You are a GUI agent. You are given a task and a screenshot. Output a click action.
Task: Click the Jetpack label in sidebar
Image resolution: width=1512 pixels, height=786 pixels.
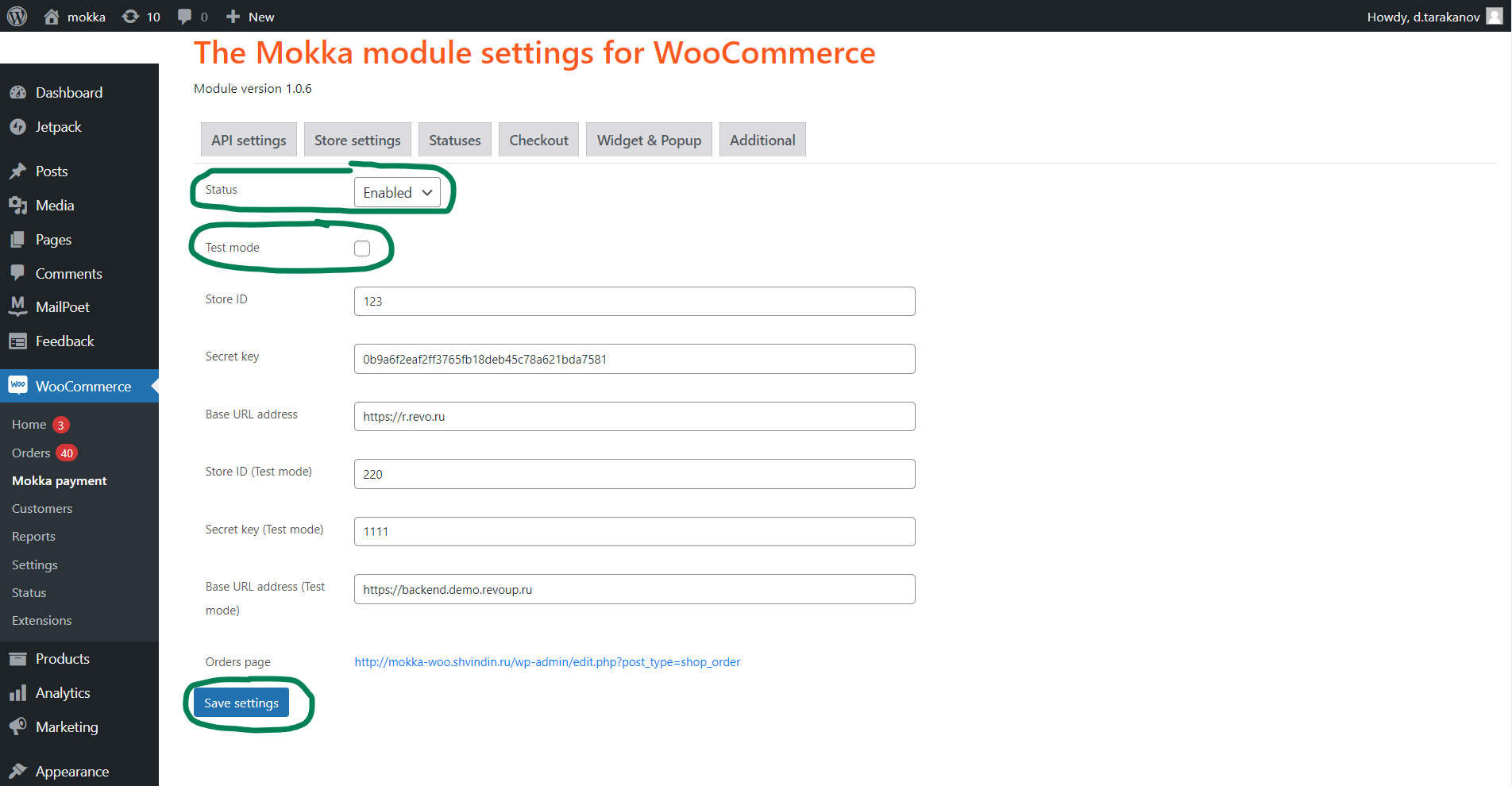[x=59, y=127]
